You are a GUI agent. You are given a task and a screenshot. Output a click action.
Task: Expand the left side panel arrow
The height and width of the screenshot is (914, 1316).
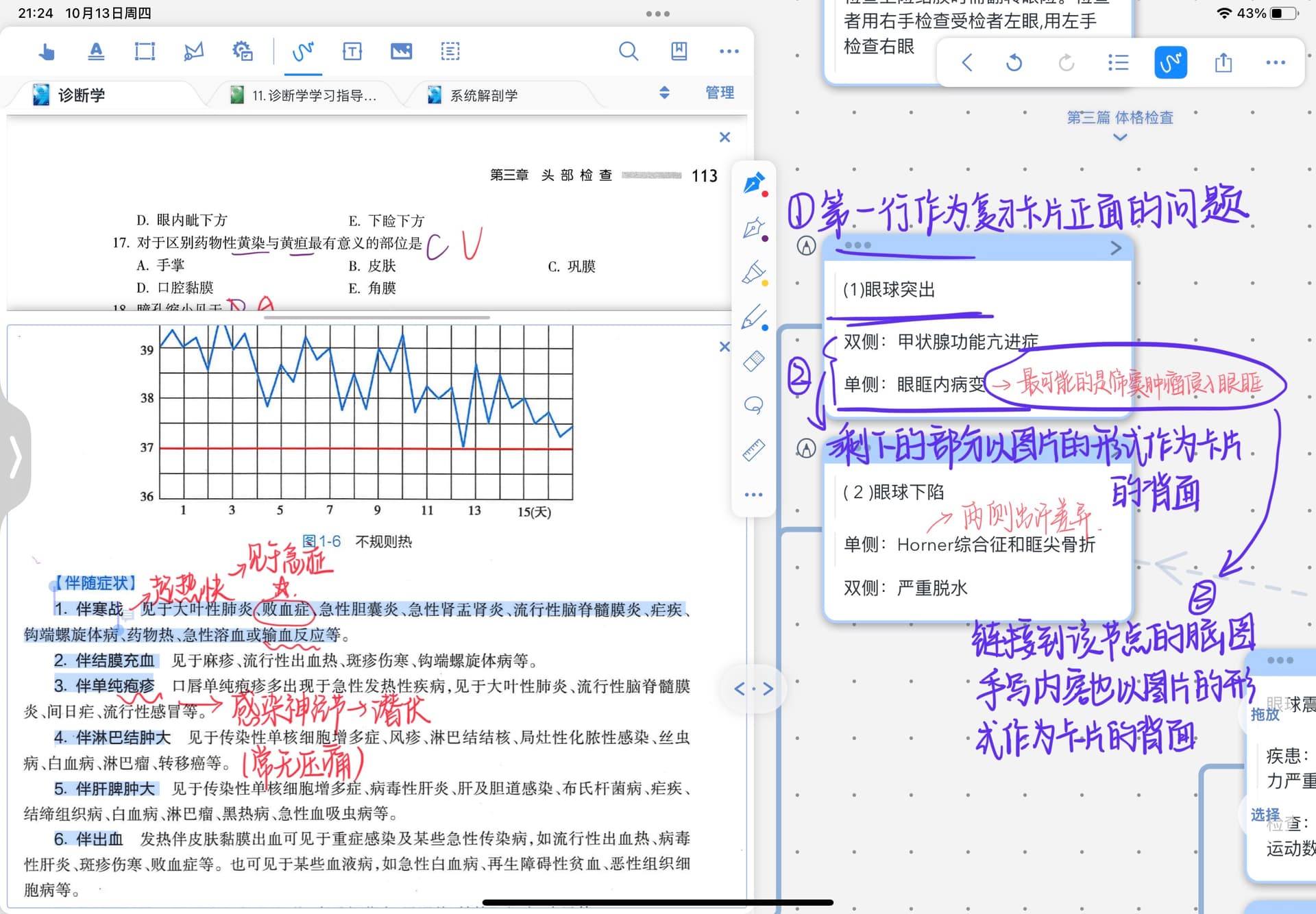pyautogui.click(x=15, y=458)
